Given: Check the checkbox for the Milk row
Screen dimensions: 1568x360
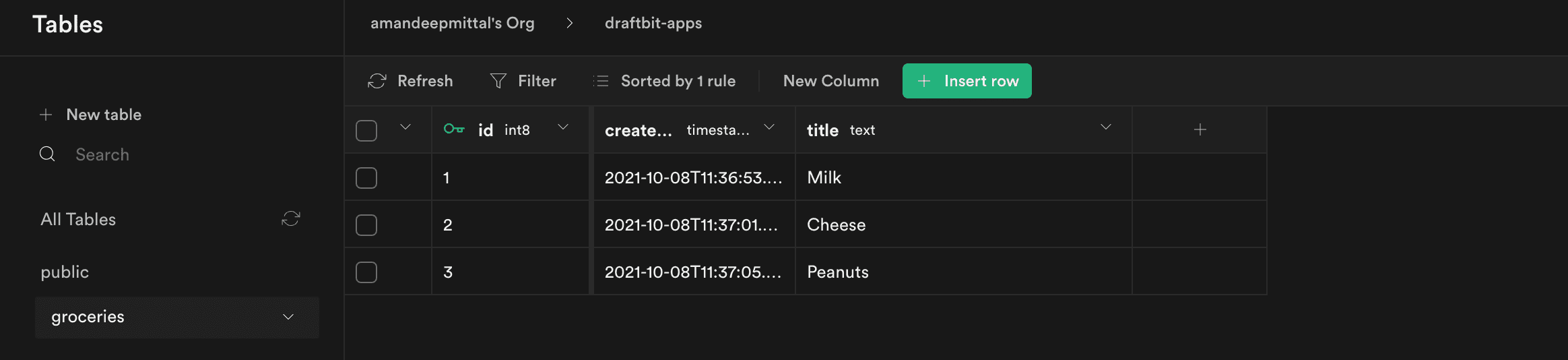Looking at the screenshot, I should (x=366, y=178).
